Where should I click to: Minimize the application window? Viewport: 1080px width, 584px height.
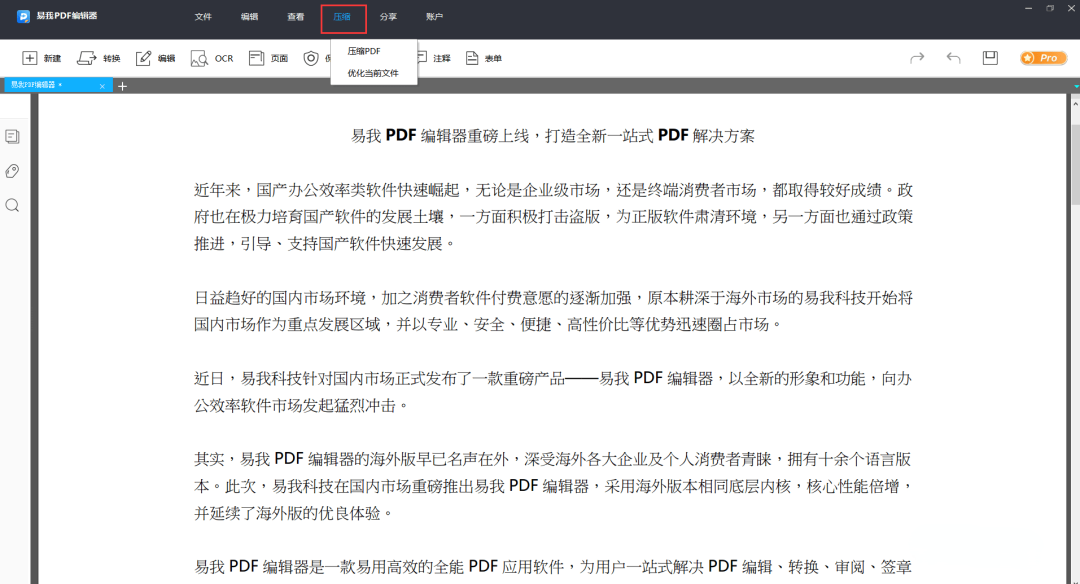[x=1028, y=8]
